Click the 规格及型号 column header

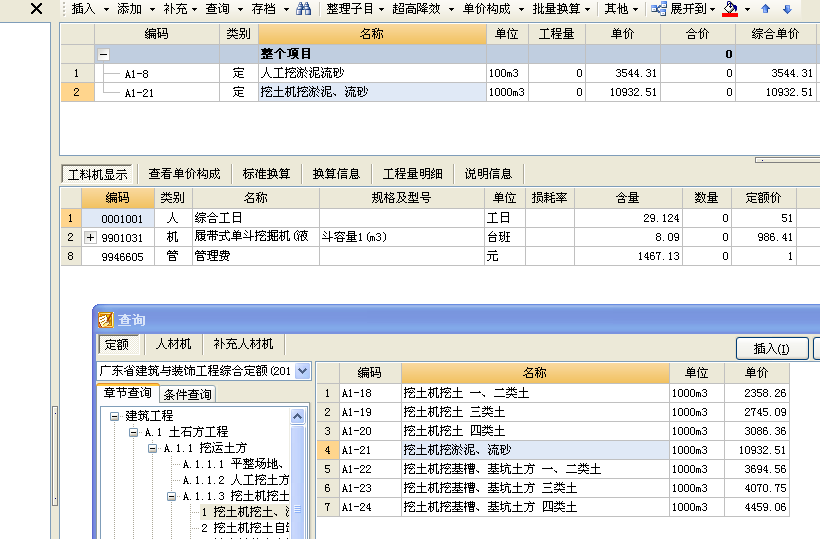click(401, 198)
